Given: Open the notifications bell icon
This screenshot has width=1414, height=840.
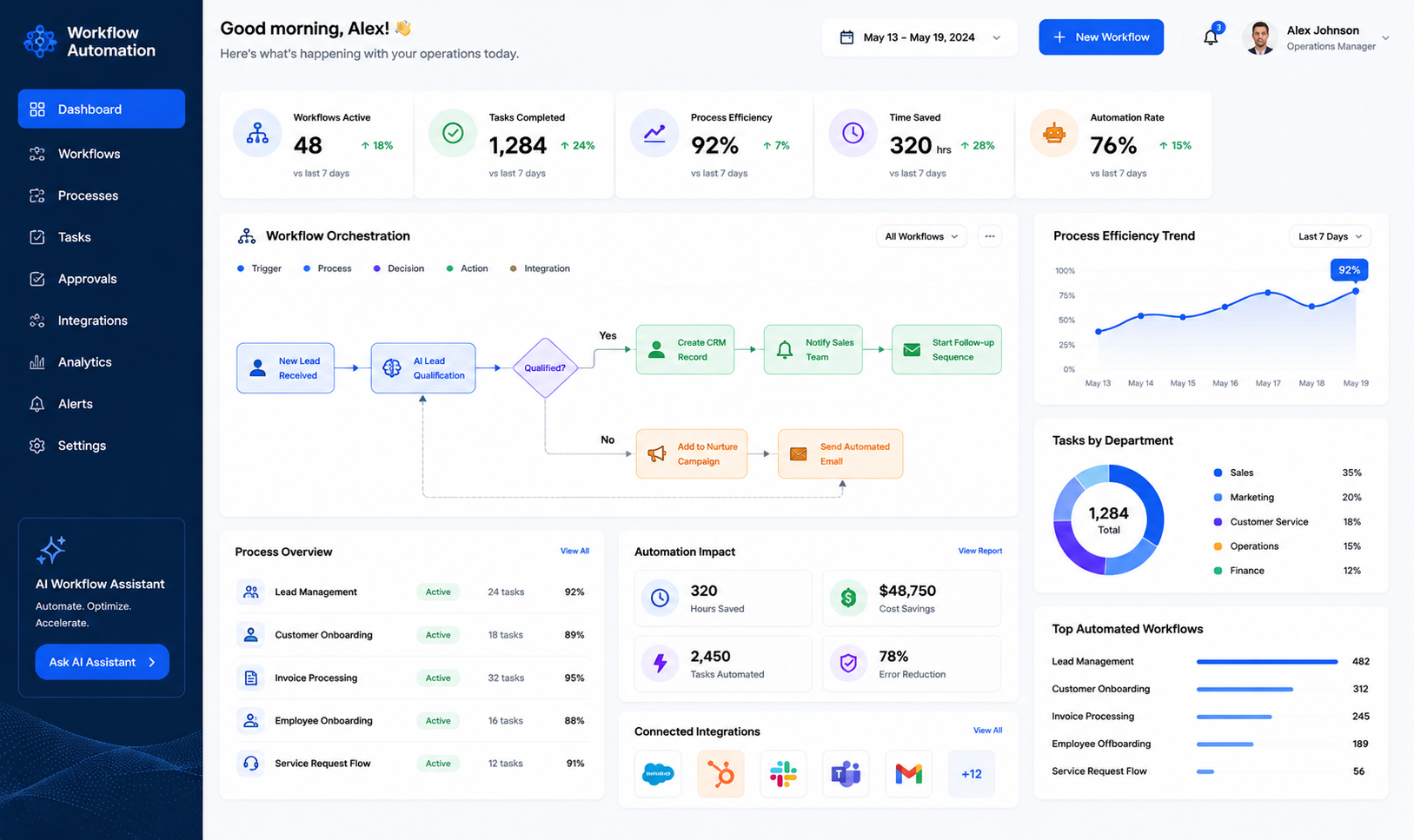Looking at the screenshot, I should point(1211,37).
